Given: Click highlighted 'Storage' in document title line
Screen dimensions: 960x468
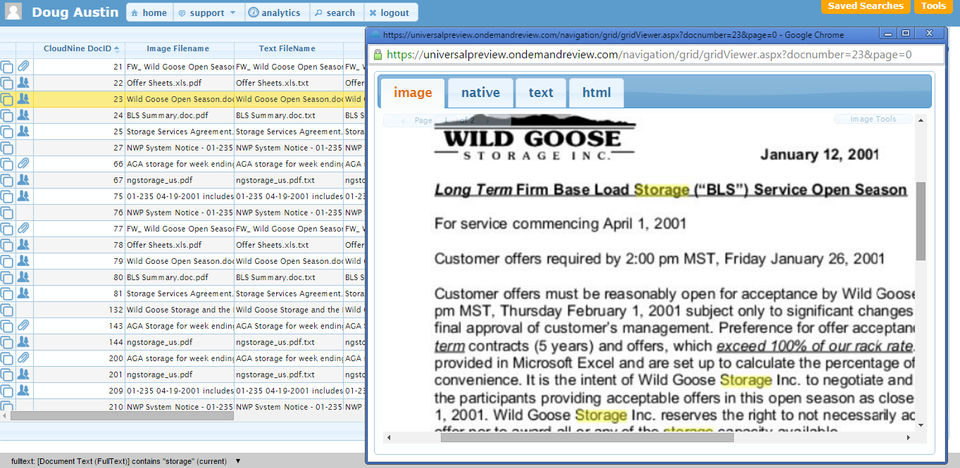Looking at the screenshot, I should point(661,190).
